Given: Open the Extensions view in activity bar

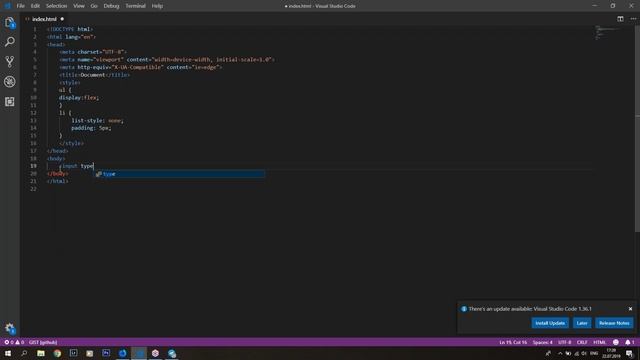Looking at the screenshot, I should pyautogui.click(x=10, y=101).
